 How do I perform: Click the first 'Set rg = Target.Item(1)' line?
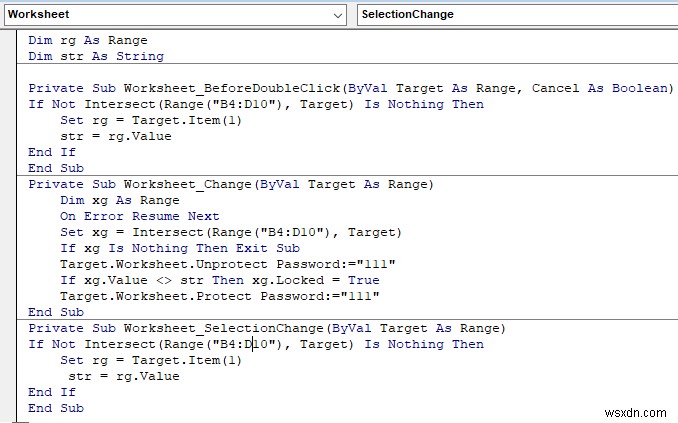[x=151, y=120]
